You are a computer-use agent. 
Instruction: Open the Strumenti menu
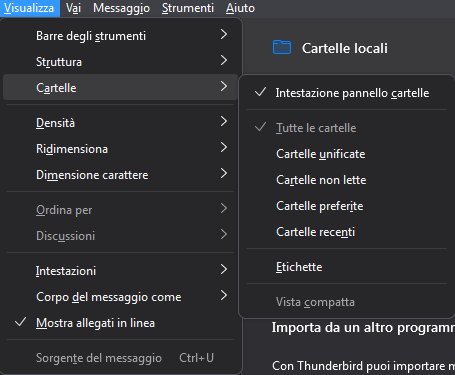pyautogui.click(x=188, y=8)
